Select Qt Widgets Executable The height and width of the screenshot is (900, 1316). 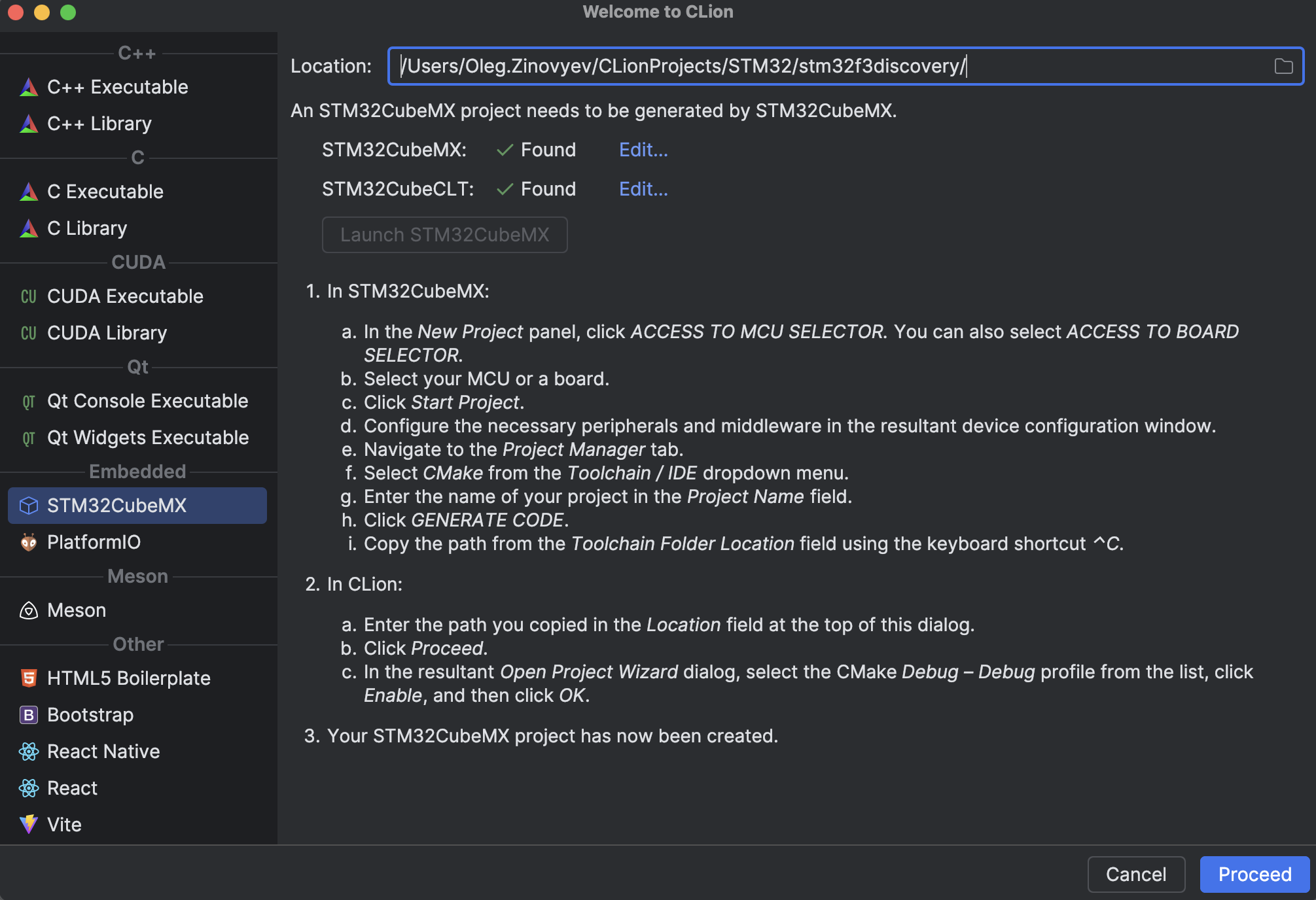tap(147, 437)
